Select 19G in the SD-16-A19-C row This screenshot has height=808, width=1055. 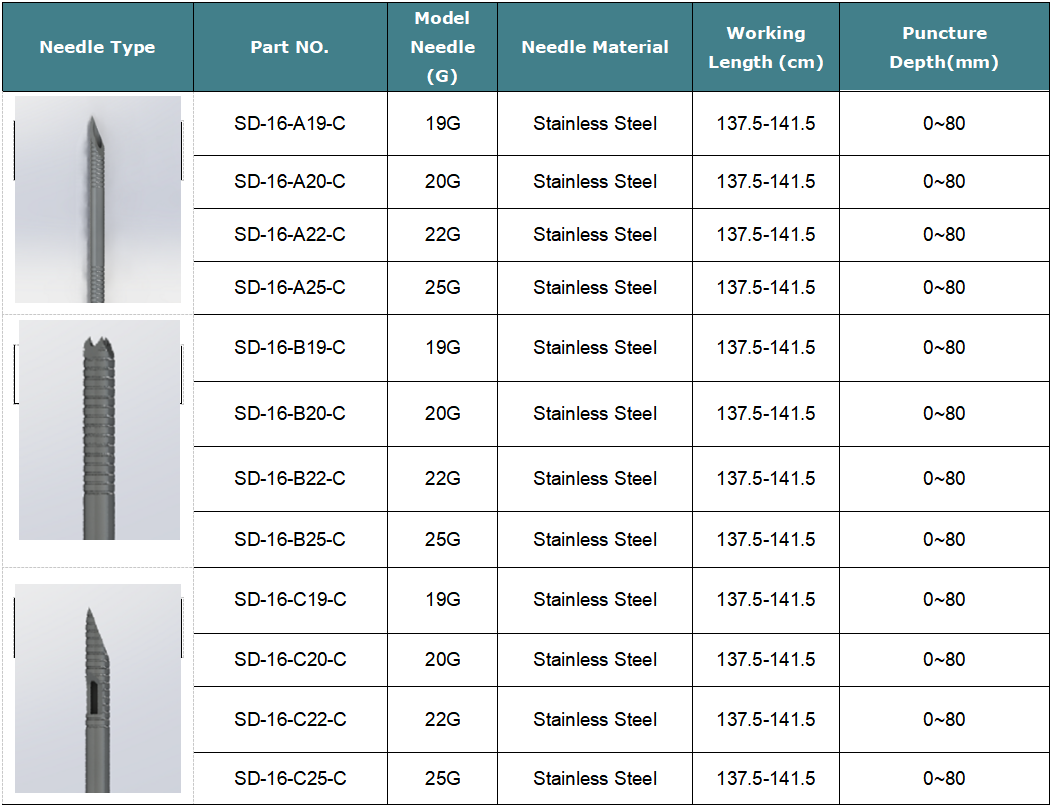443,124
